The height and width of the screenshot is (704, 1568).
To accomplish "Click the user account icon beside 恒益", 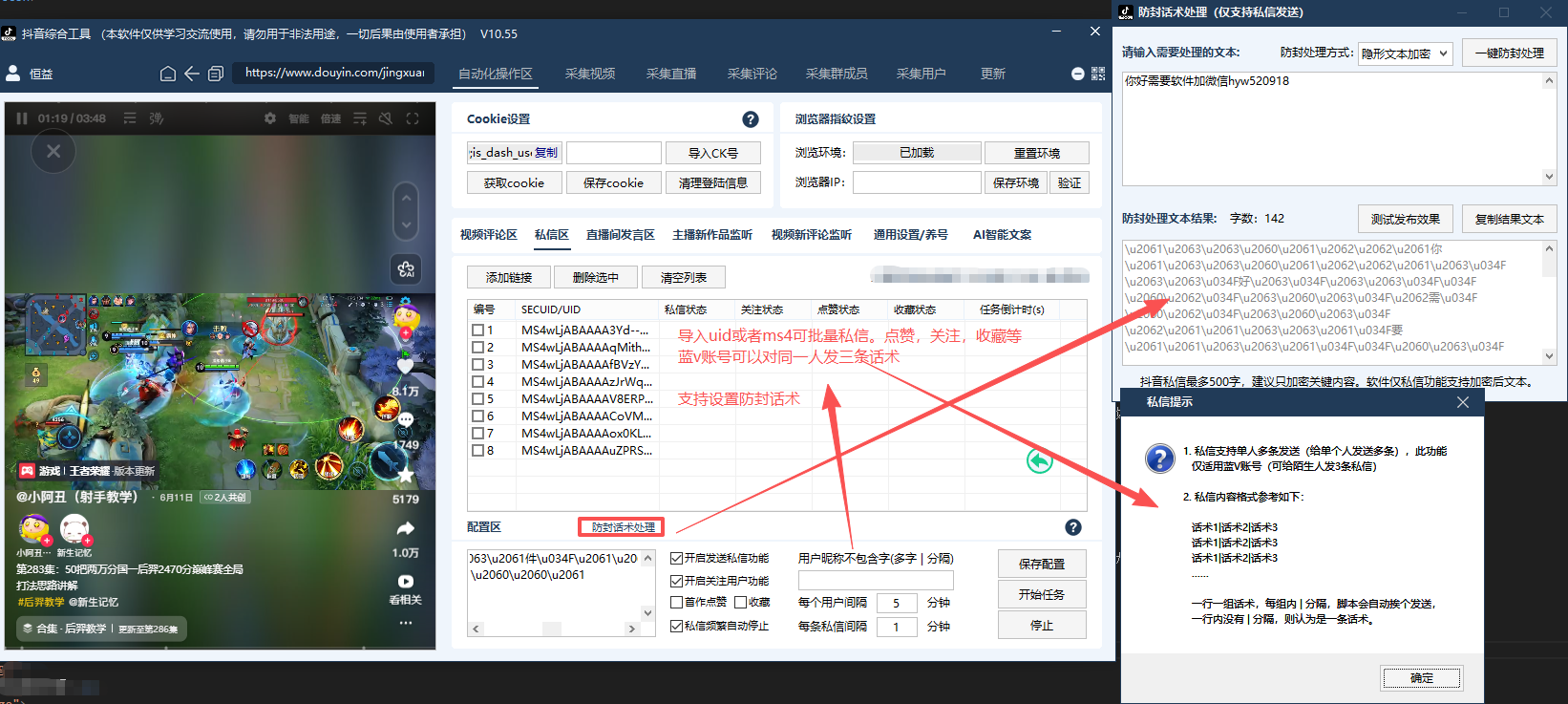I will [13, 73].
